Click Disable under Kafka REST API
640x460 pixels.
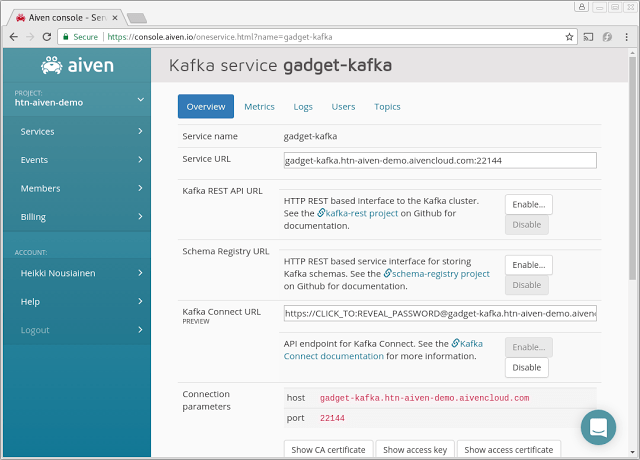pyautogui.click(x=527, y=224)
